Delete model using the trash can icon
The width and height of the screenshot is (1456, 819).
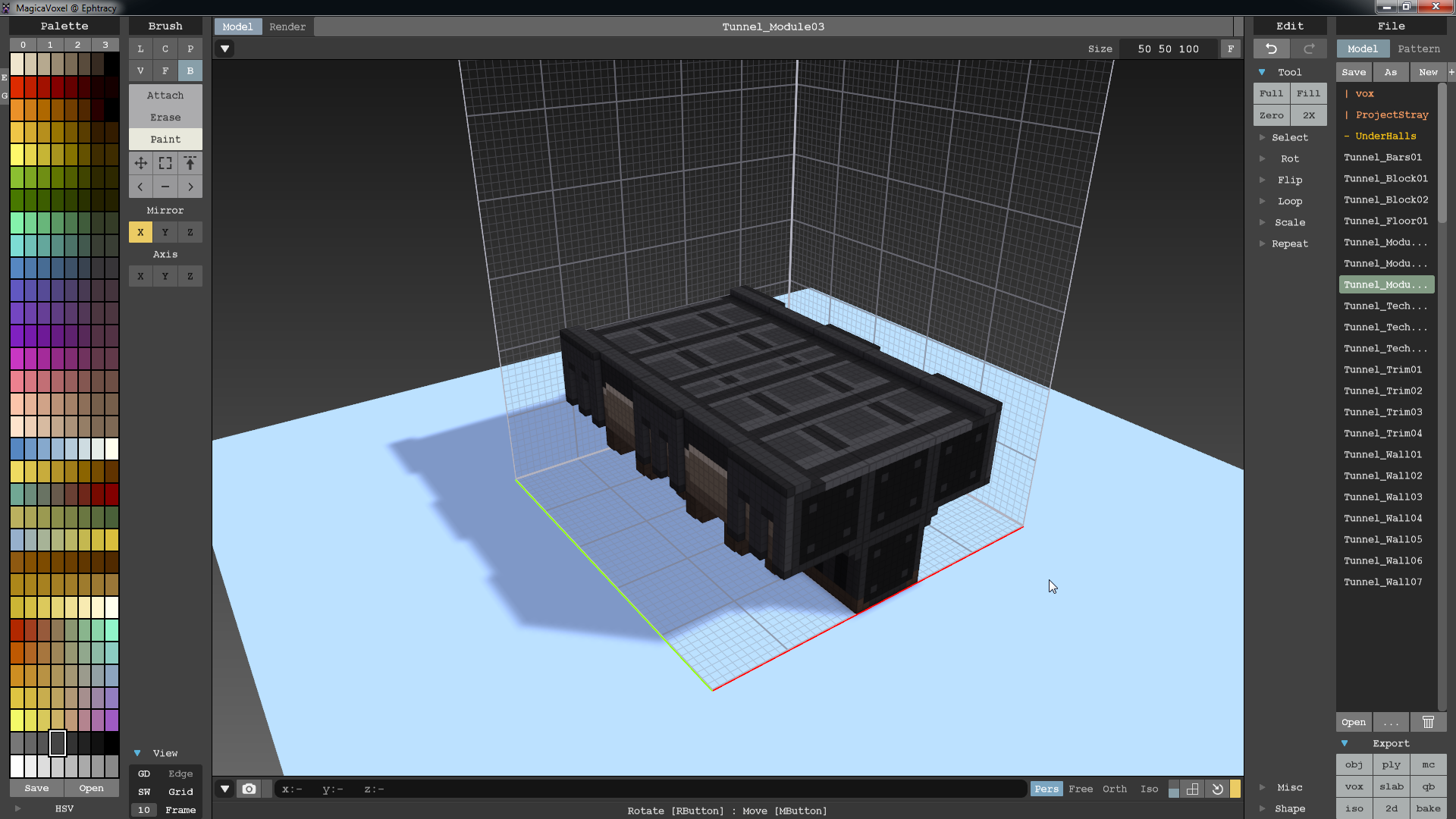[x=1428, y=722]
